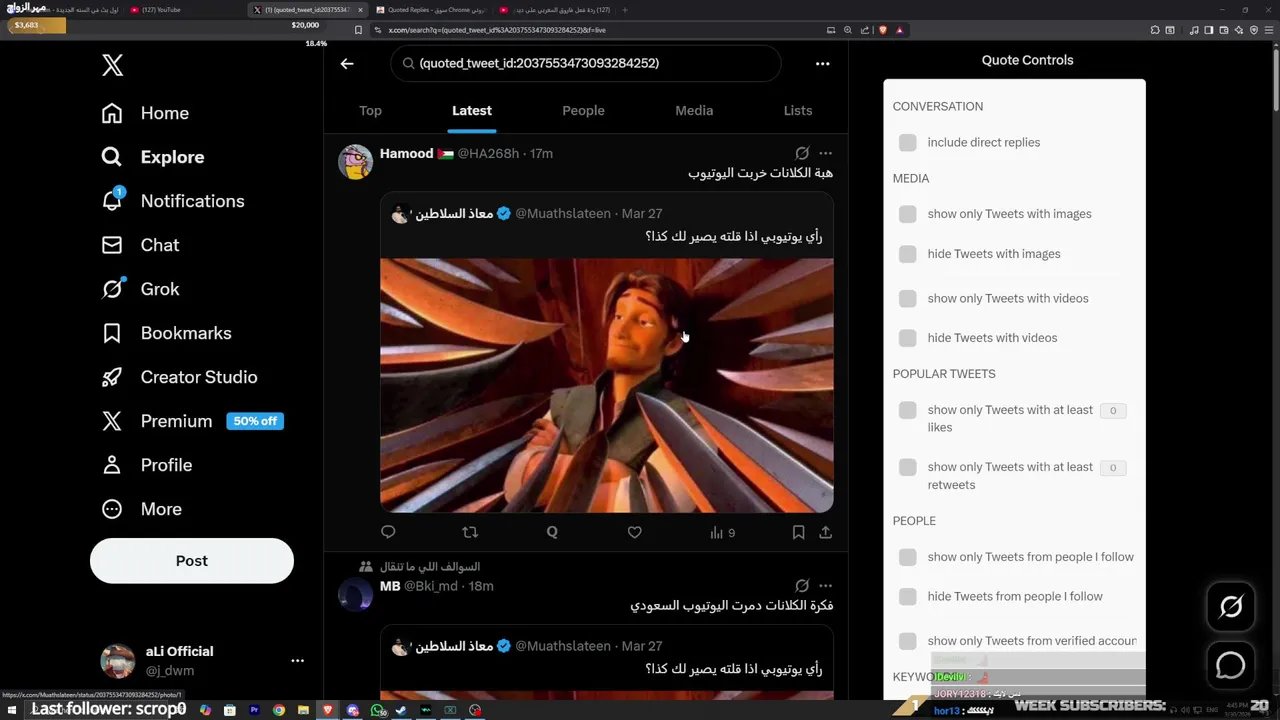Check show only Tweets from people I follow

click(x=907, y=557)
